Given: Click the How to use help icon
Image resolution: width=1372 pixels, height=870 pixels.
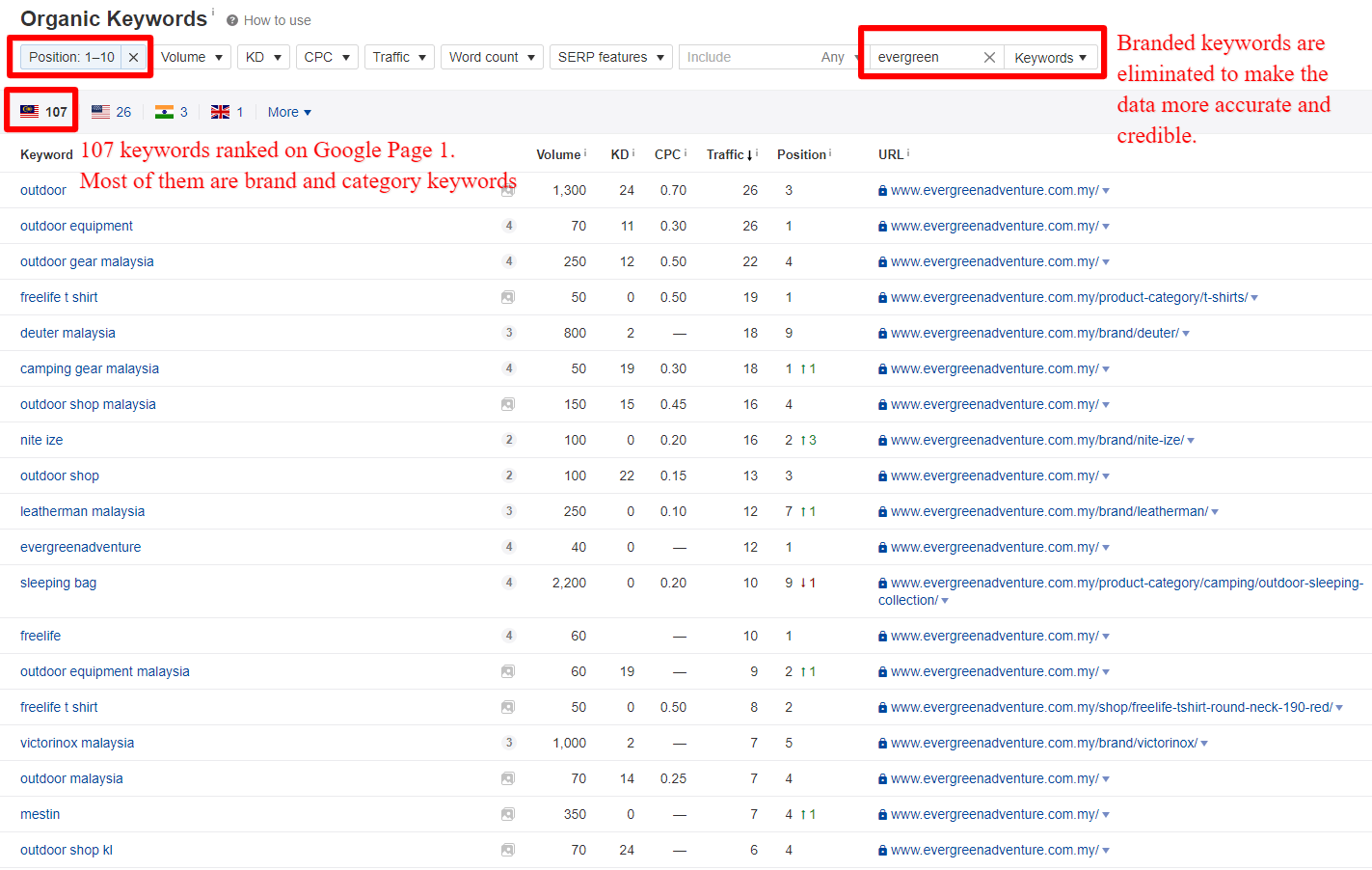Looking at the screenshot, I should (x=232, y=20).
